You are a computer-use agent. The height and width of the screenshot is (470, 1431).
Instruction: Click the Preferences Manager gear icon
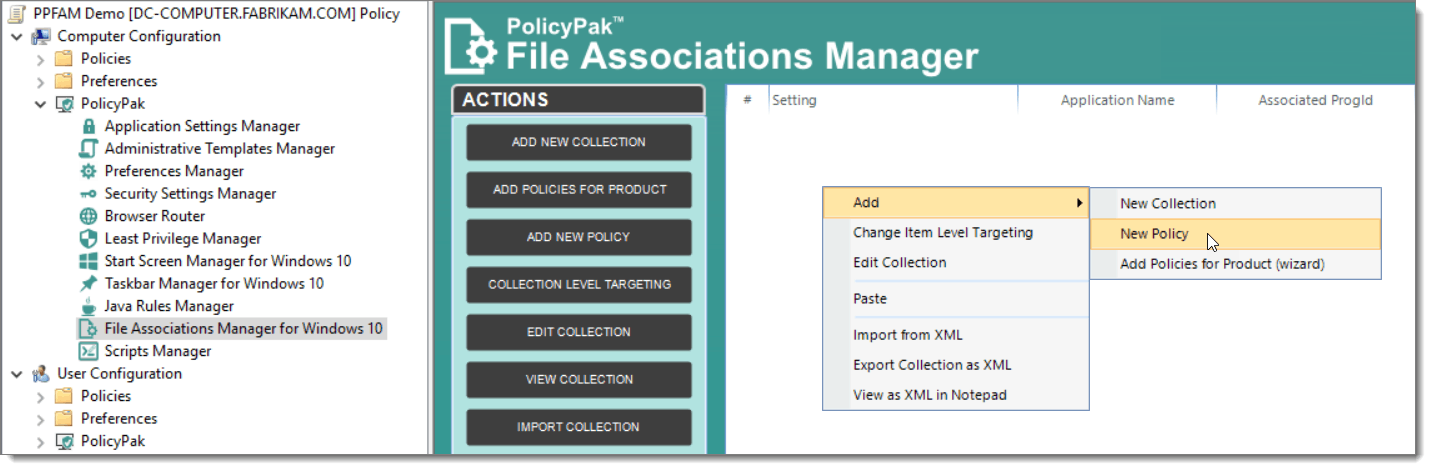coord(88,171)
